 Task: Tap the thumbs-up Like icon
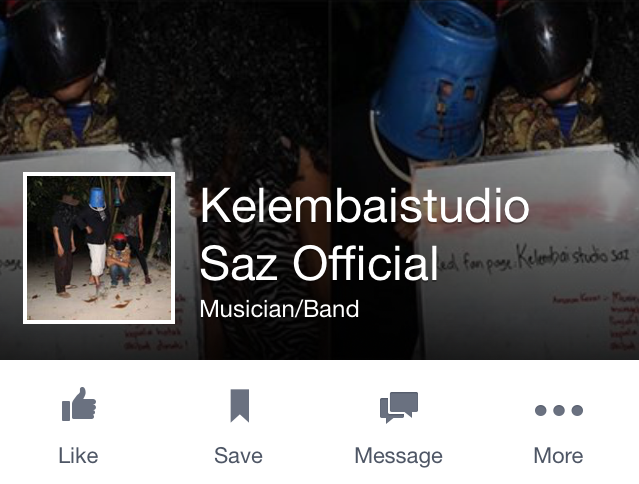point(79,404)
